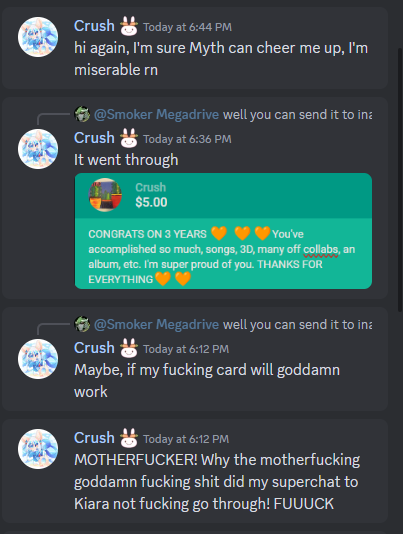Image resolution: width=403 pixels, height=534 pixels.
Task: Click the bunny role icon on the 6:36 PM message
Action: [x=129, y=138]
